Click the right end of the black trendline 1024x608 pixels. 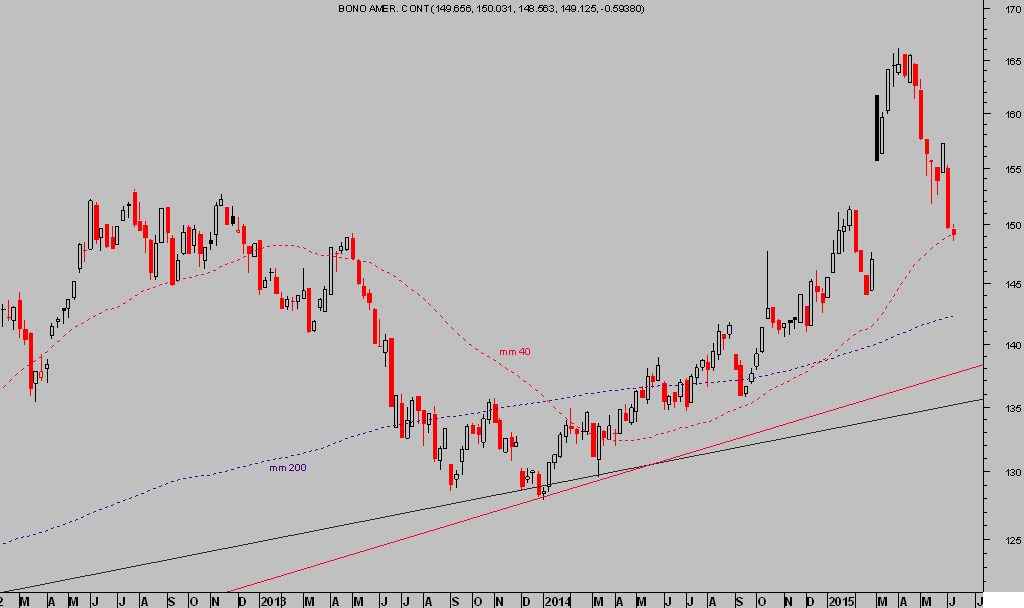[x=980, y=400]
